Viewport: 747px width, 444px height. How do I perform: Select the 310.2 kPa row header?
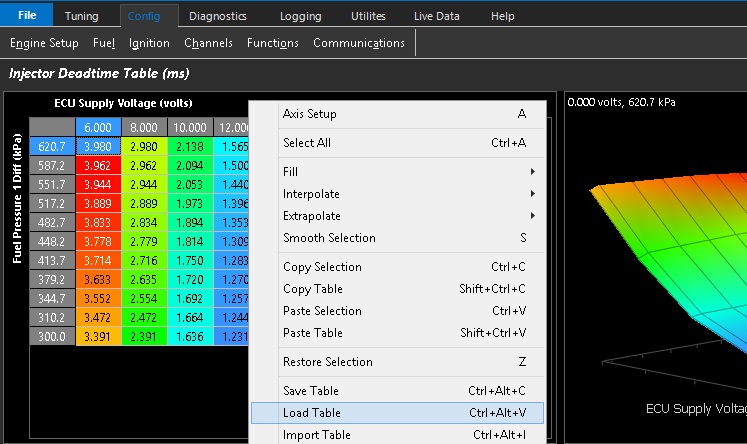[52, 318]
